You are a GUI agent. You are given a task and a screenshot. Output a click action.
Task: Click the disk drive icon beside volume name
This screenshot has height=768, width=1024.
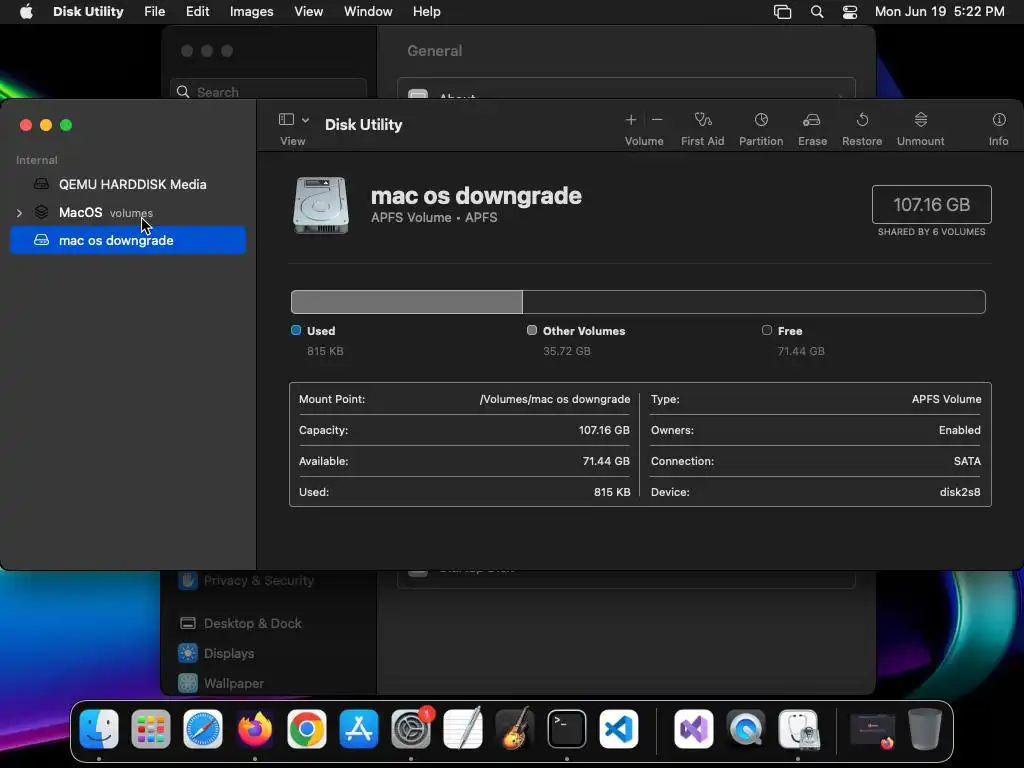tap(321, 205)
